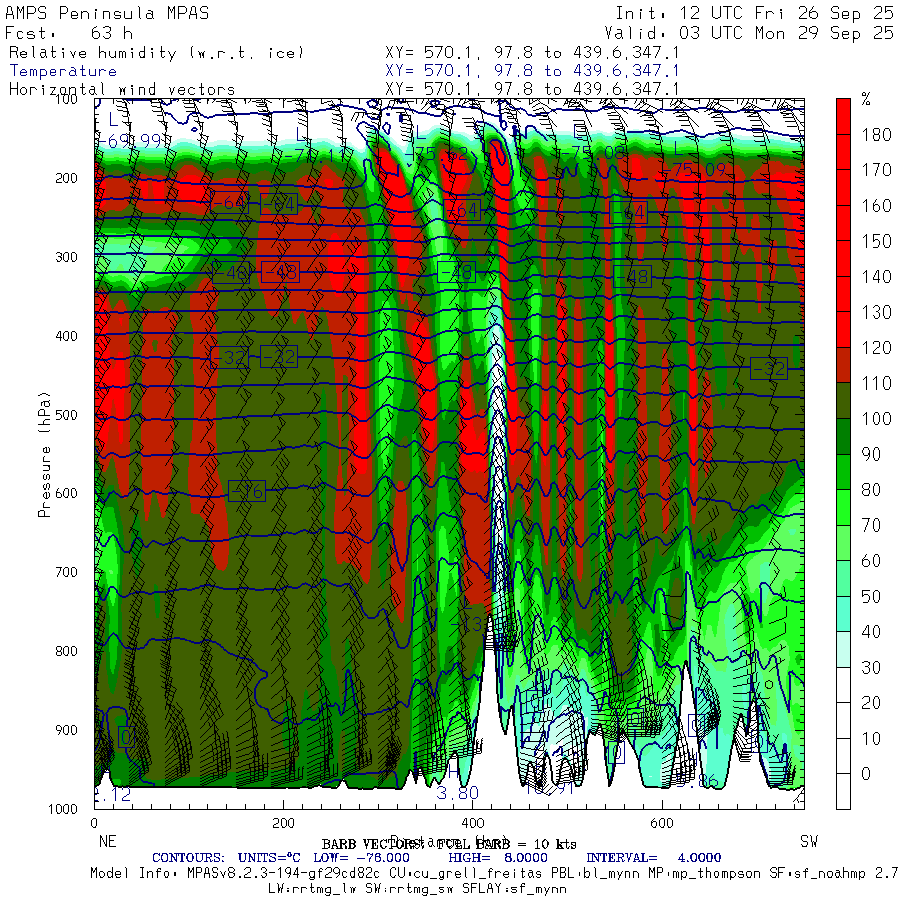Select the 'Init: 12 UTC Fri 26 Sep 25' line
The image size is (900, 900).
point(755,13)
